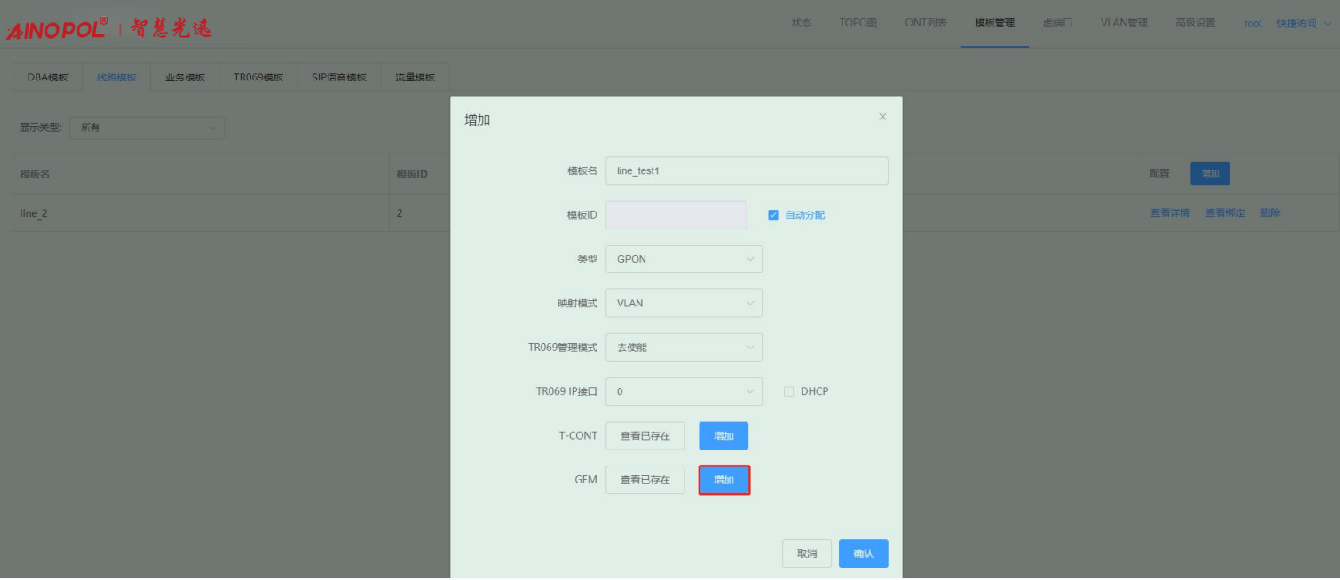This screenshot has width=1340, height=580.
Task: Click the GEM 增加 button
Action: tap(724, 480)
